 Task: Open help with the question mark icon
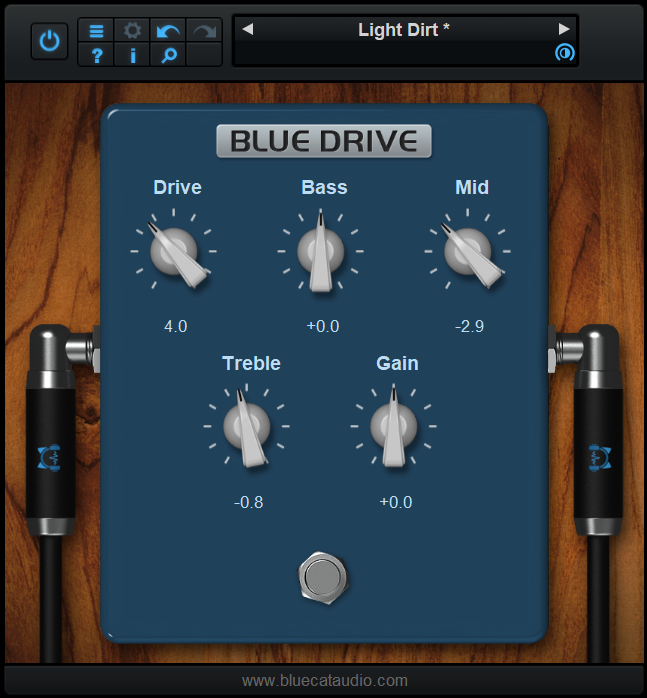(96, 55)
